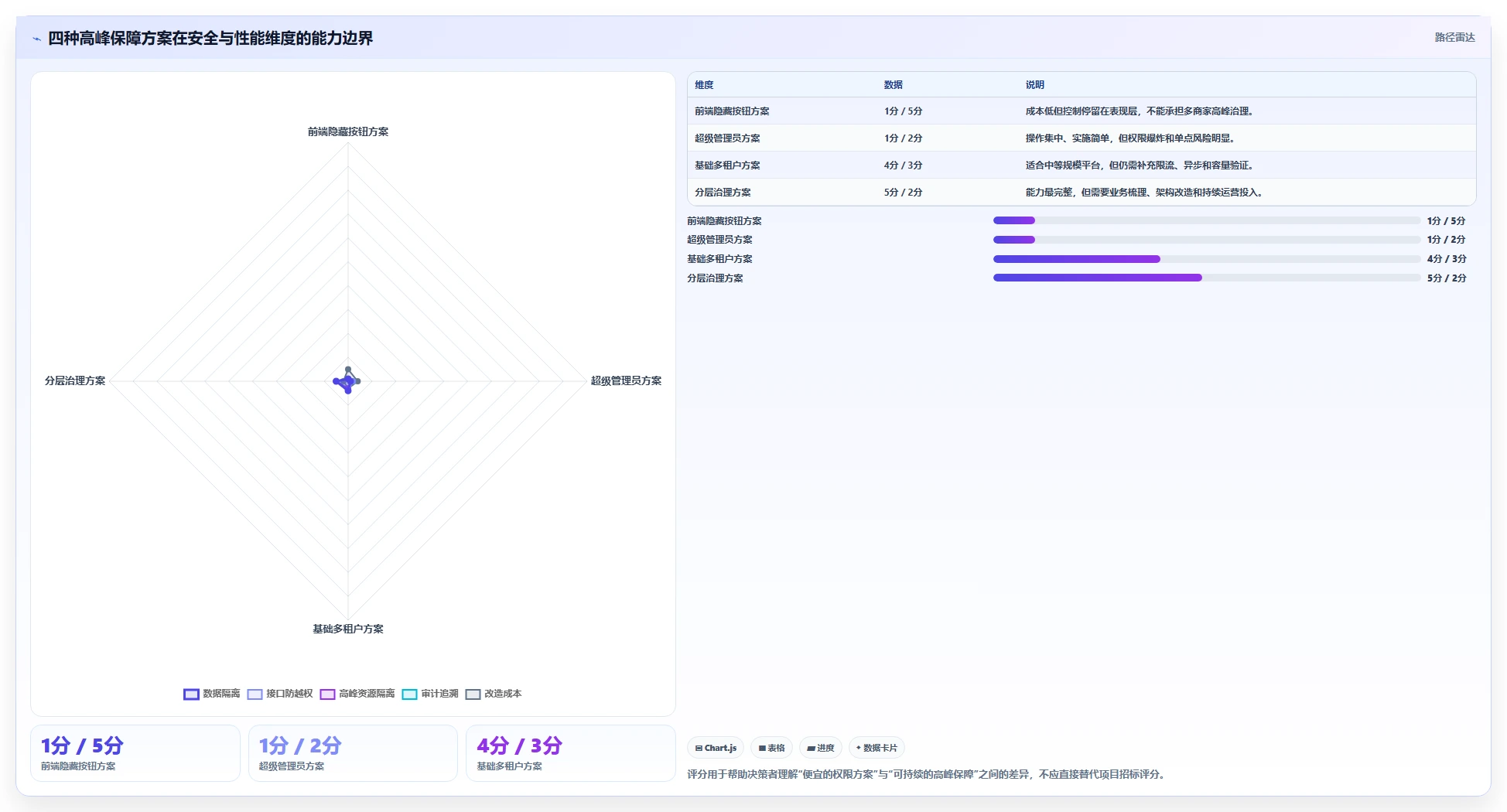Click radar axis label 超级管理员方案

(626, 380)
